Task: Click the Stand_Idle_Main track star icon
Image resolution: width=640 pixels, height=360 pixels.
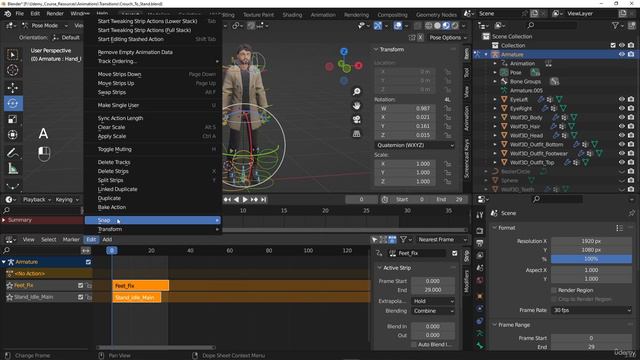Action: [x=10, y=297]
